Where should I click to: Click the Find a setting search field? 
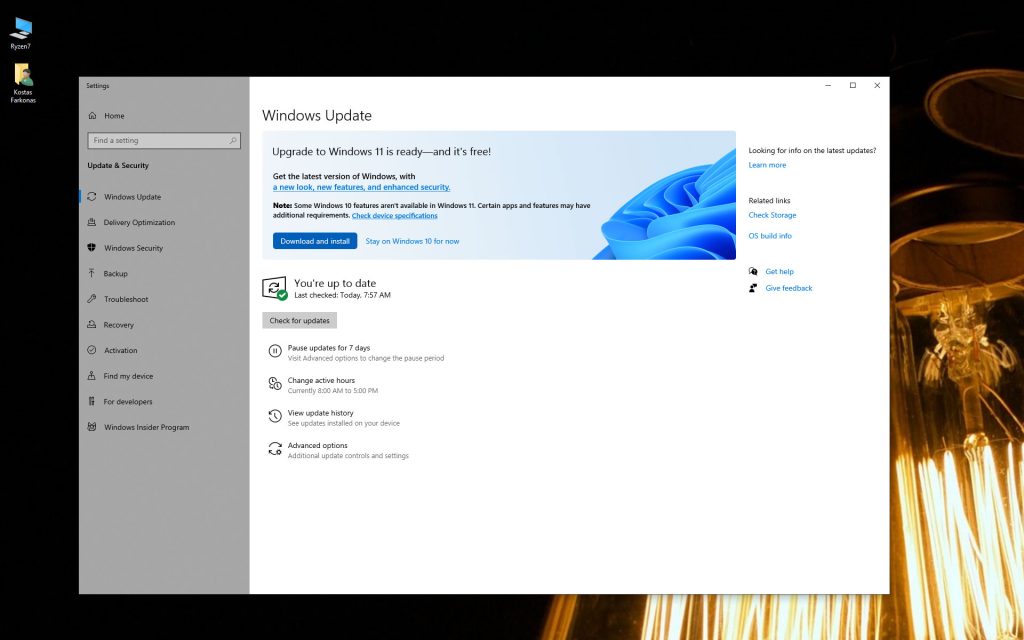163,140
